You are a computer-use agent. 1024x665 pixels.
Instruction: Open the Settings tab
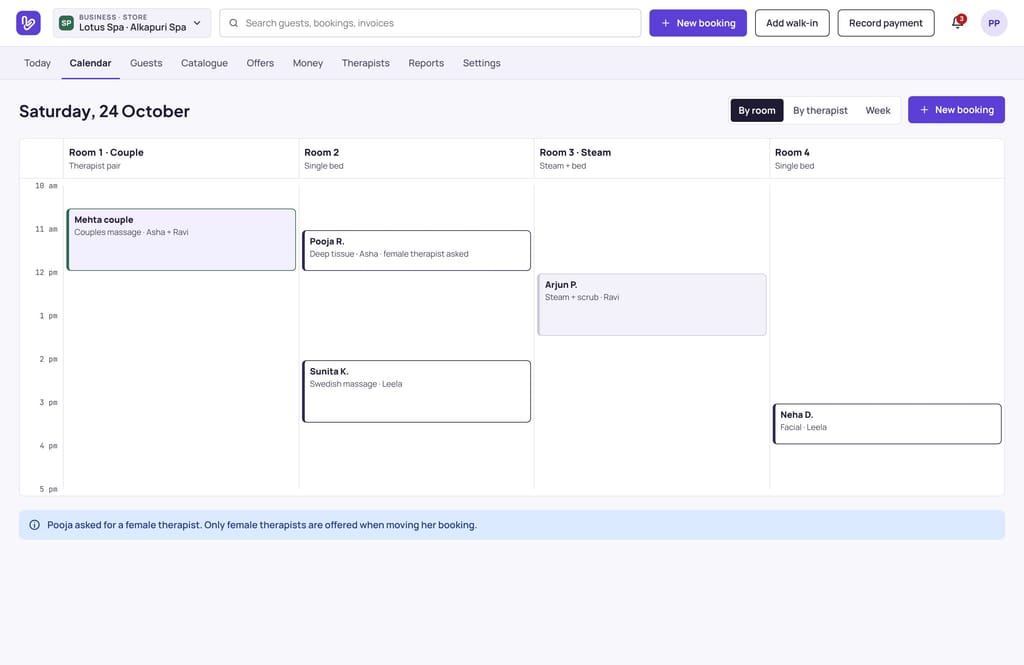pos(481,63)
